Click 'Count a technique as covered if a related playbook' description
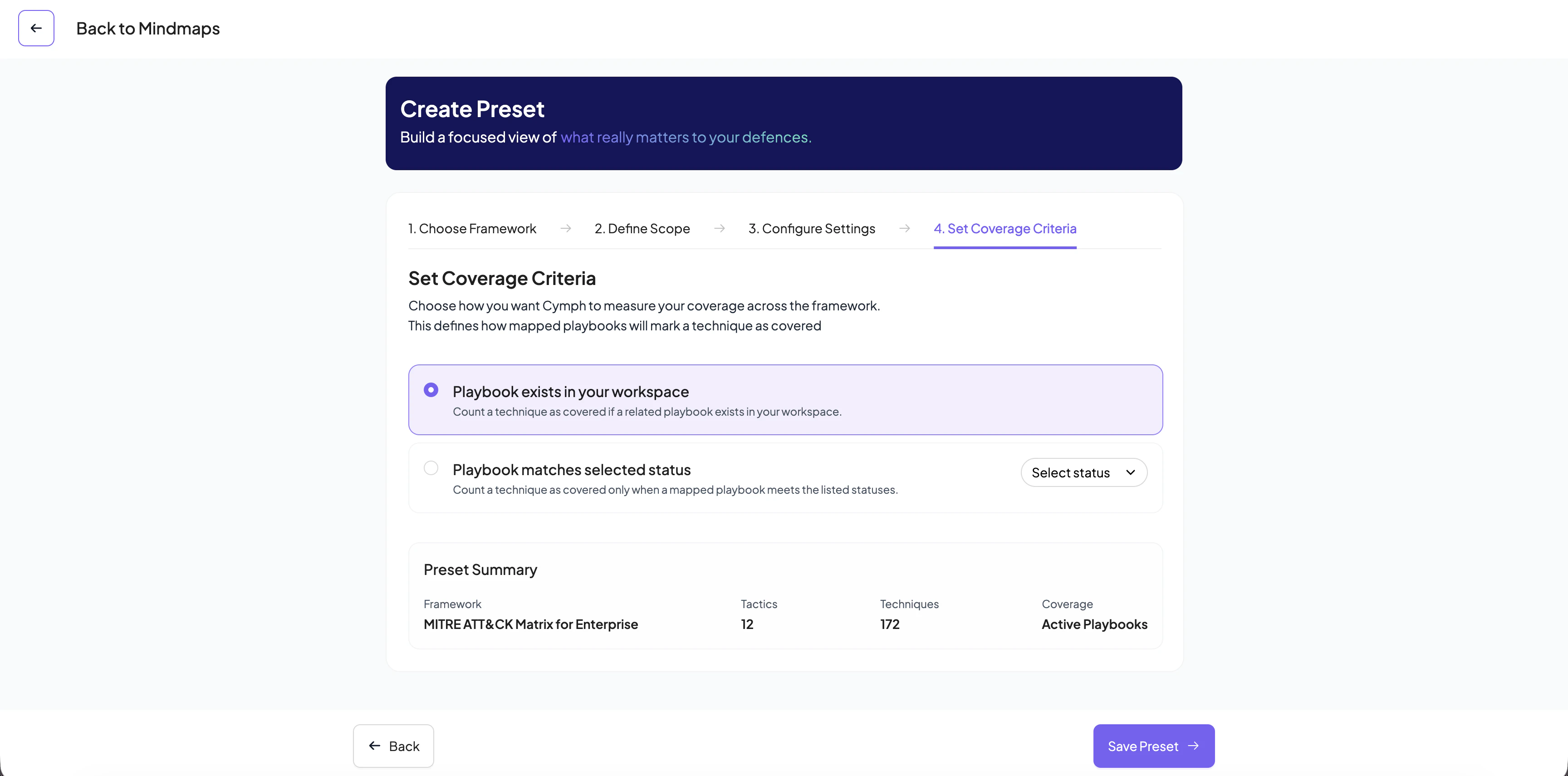The height and width of the screenshot is (776, 1568). click(647, 412)
